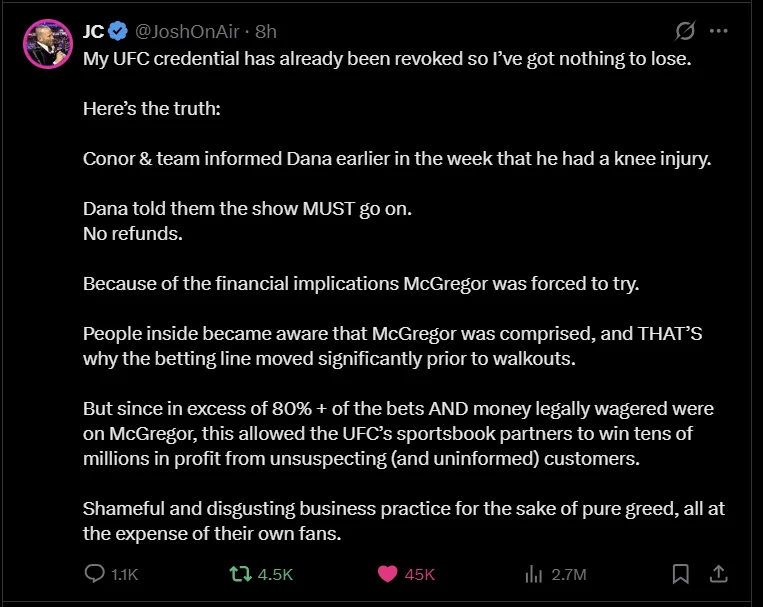Toggle the pink heart like icon

[387, 574]
